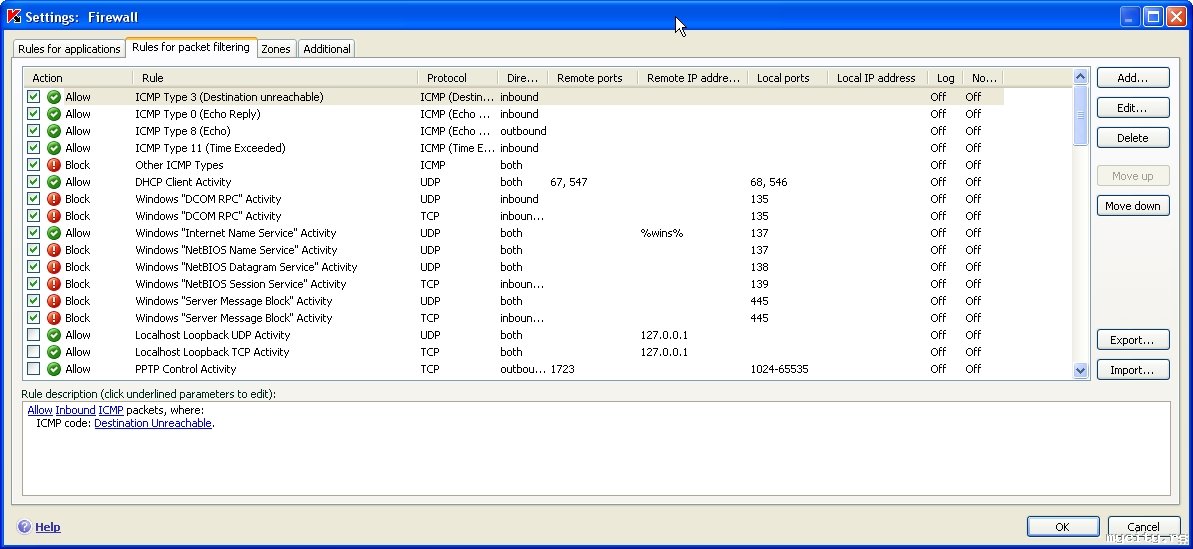
Task: Enable the Localhost Loopback UDP Activity checkbox
Action: pos(34,335)
